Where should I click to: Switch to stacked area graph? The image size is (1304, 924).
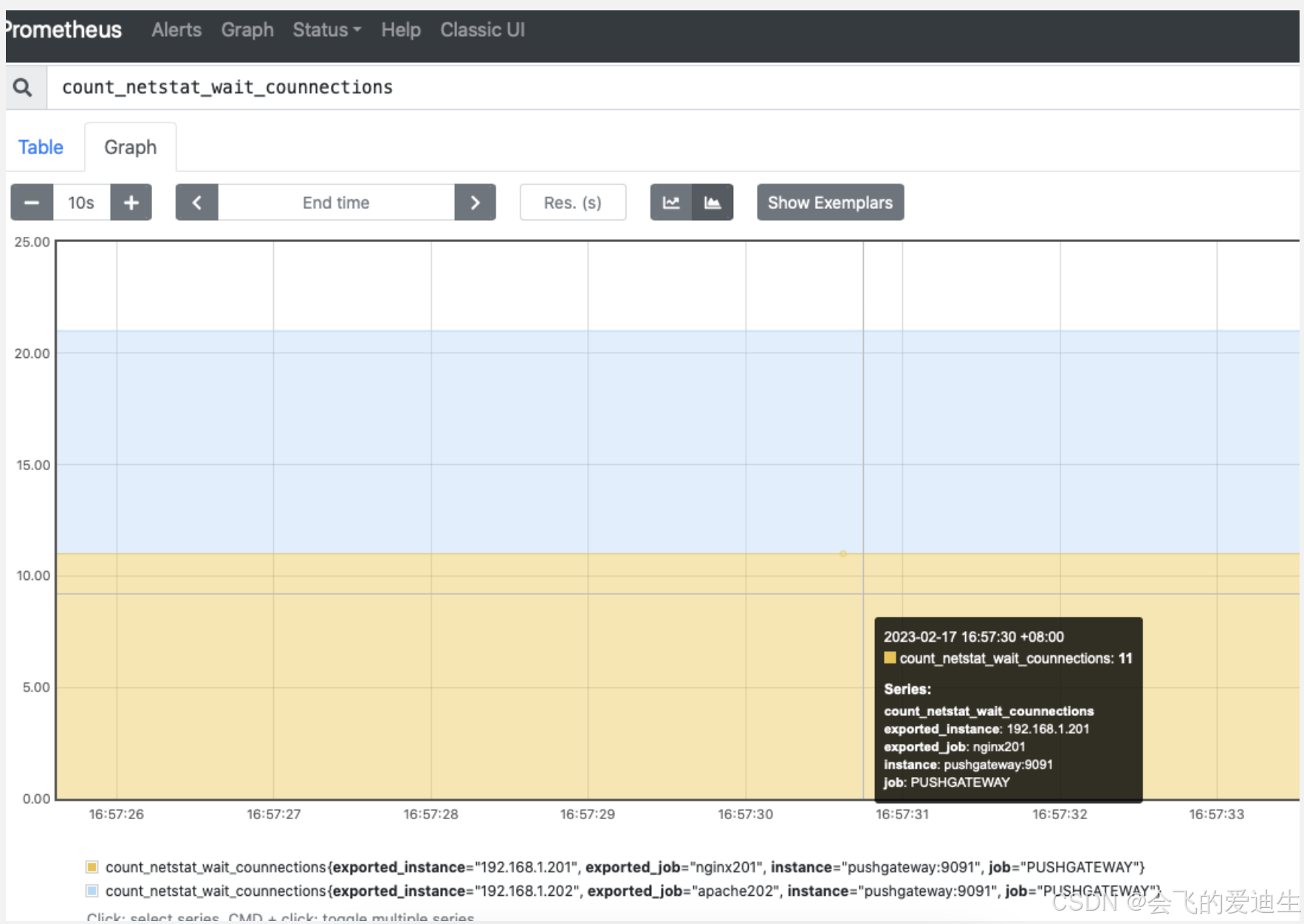coord(713,202)
